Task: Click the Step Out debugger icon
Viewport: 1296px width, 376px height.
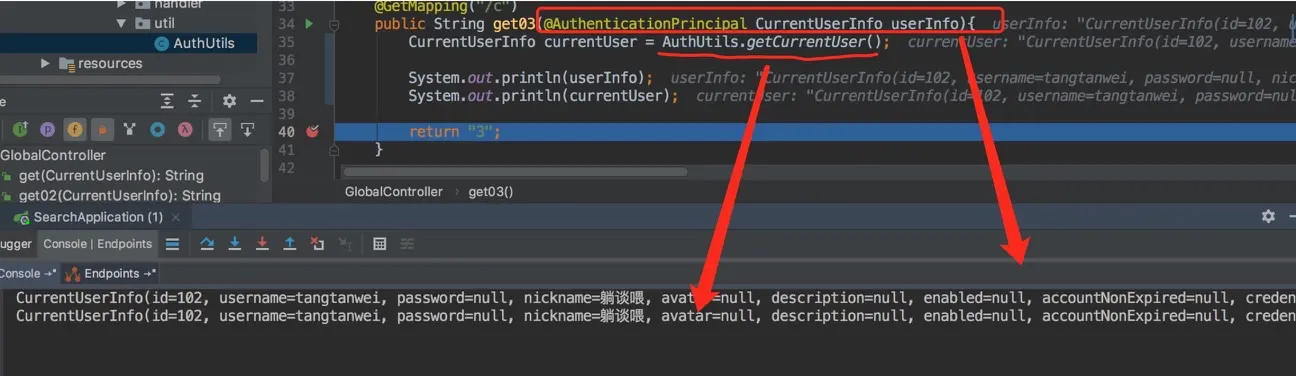Action: [x=289, y=243]
